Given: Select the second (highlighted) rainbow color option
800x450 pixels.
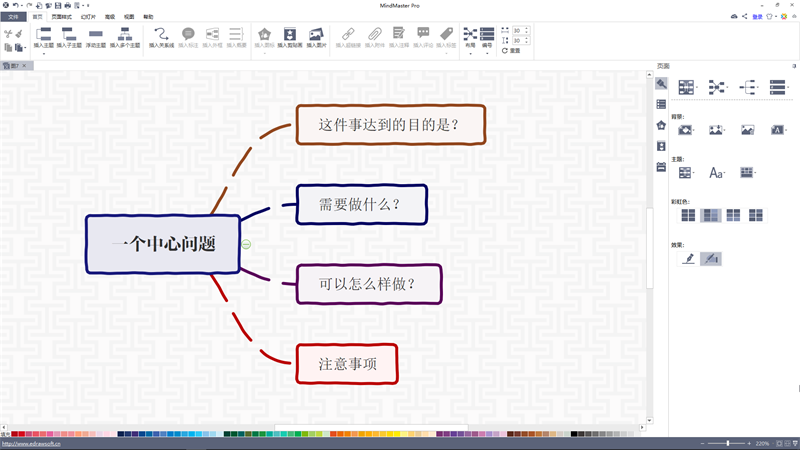Looking at the screenshot, I should pyautogui.click(x=711, y=215).
